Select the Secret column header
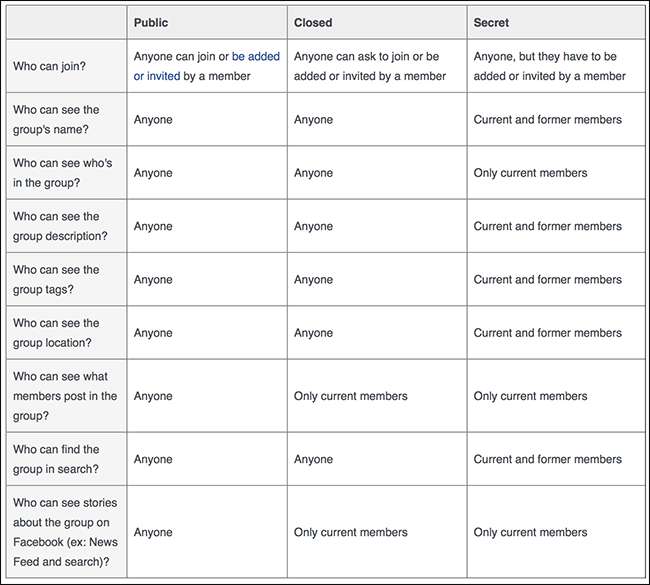The height and width of the screenshot is (585, 650). coord(491,23)
